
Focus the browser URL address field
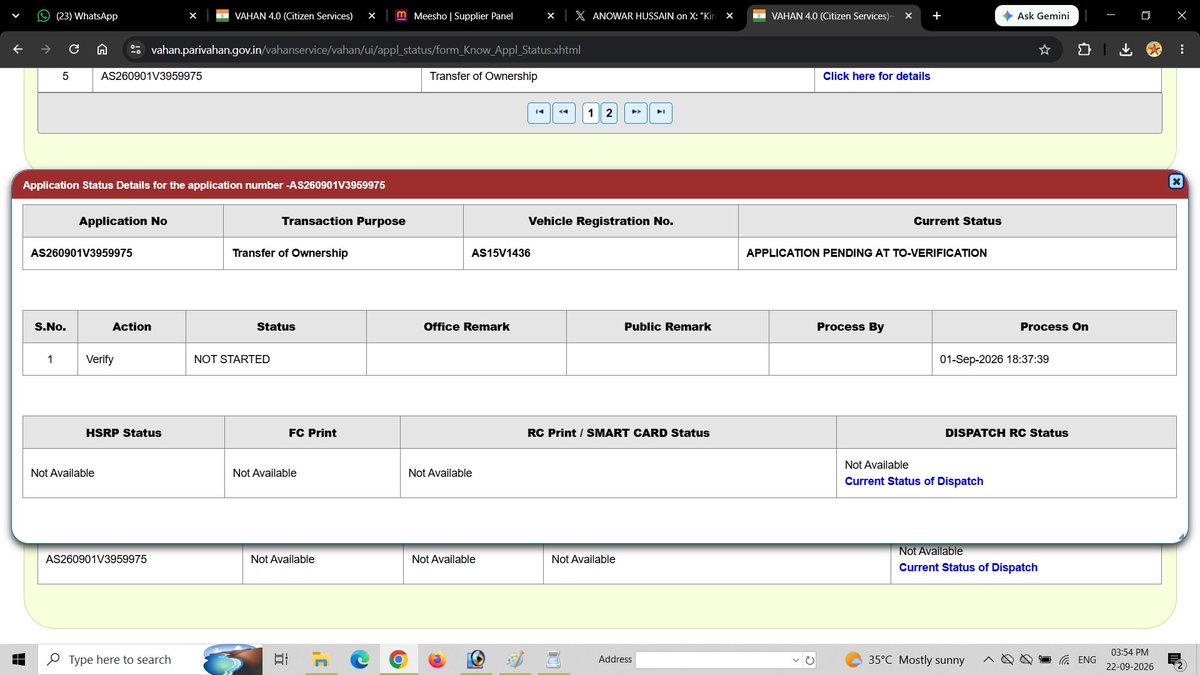tap(590, 49)
